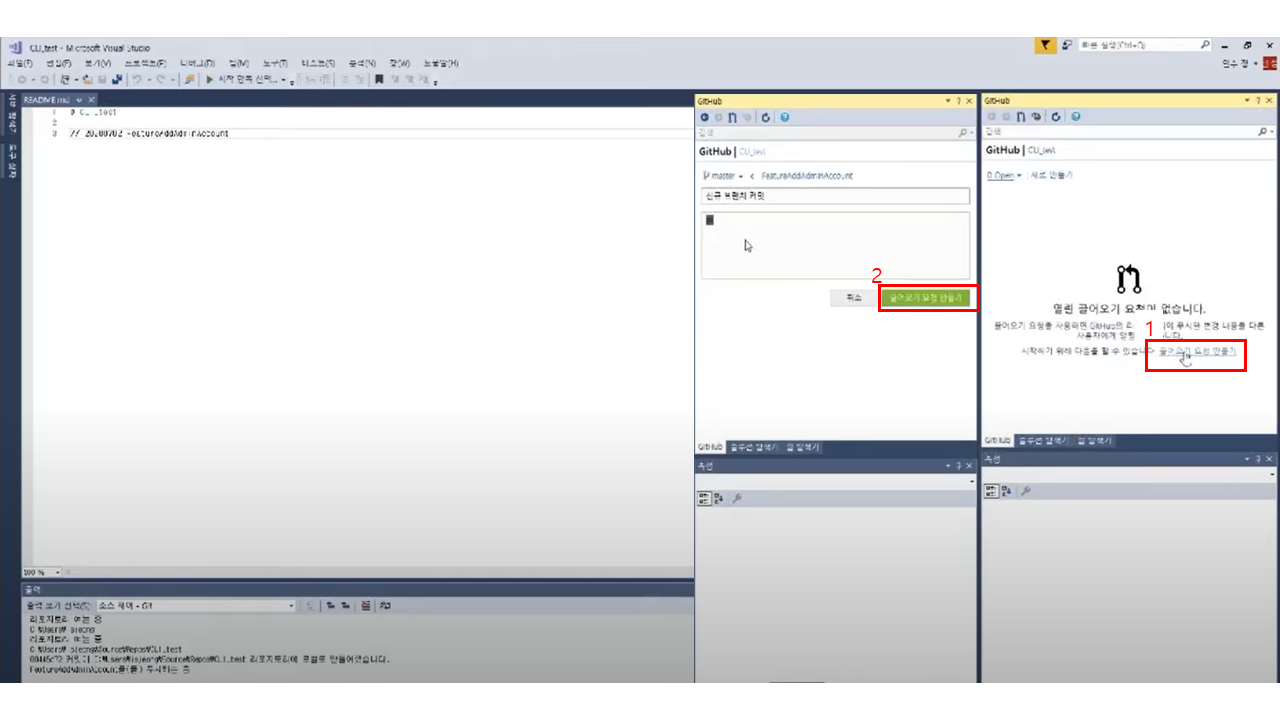Switch to Team Explorer tab below right GitHub panel
The image size is (1280, 720).
1094,440
